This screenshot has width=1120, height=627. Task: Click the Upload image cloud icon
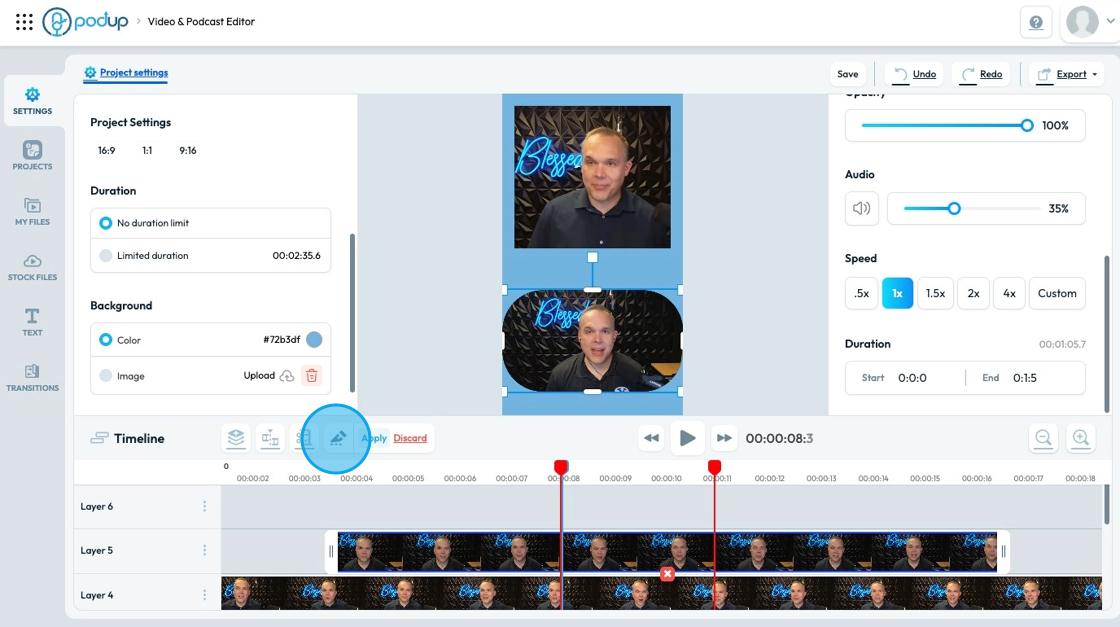point(286,376)
